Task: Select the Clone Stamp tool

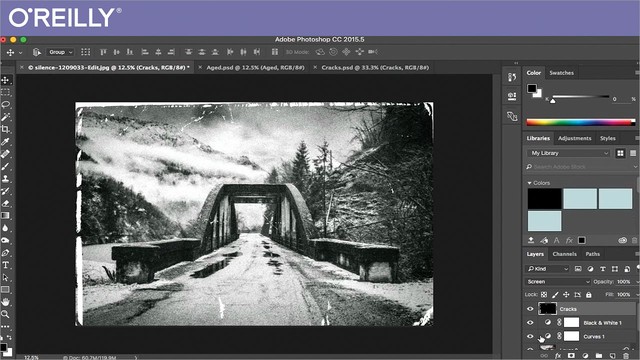Action: (6, 179)
